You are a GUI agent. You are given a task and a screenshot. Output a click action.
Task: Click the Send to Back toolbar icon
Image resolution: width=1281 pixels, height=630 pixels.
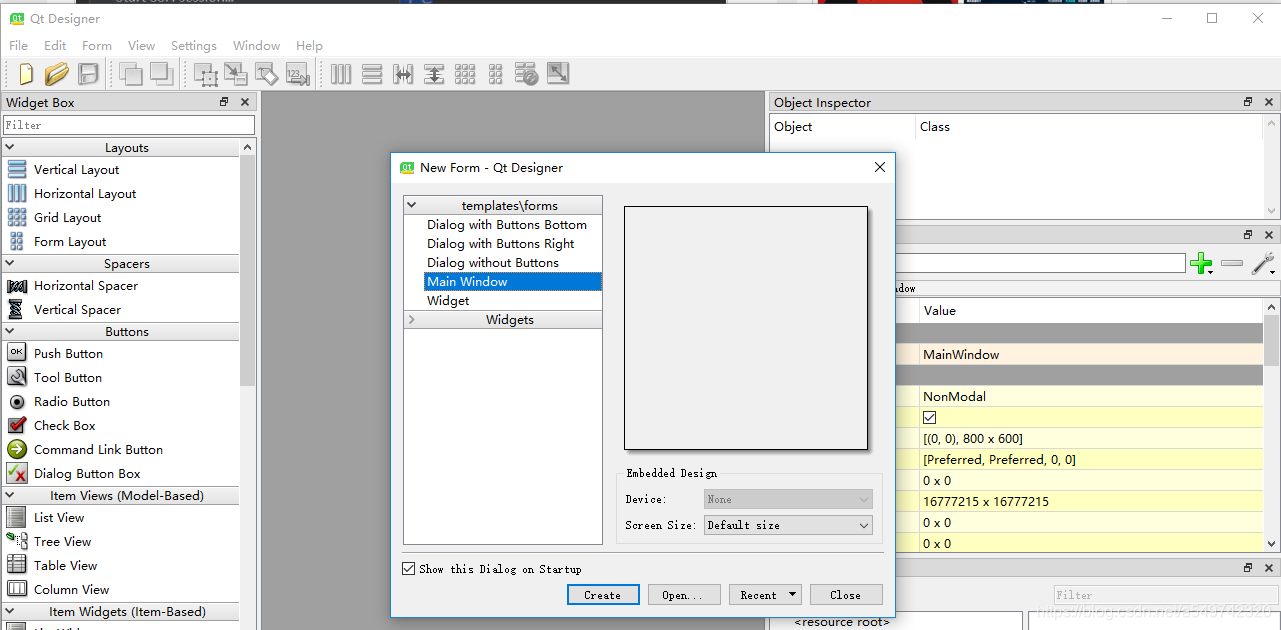click(130, 73)
